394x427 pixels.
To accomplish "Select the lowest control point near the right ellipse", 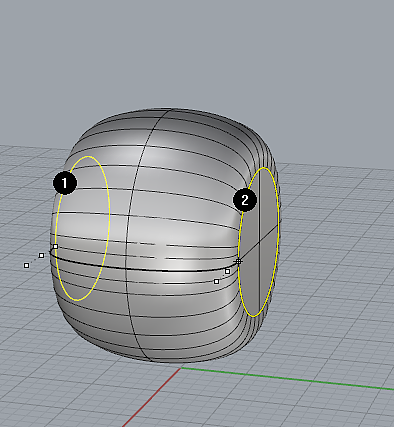I will click(216, 282).
